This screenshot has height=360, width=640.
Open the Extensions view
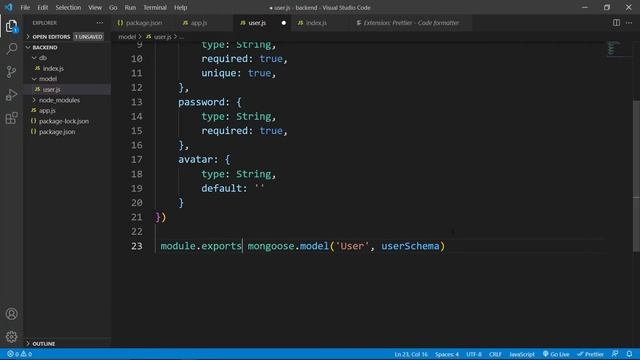pyautogui.click(x=11, y=118)
